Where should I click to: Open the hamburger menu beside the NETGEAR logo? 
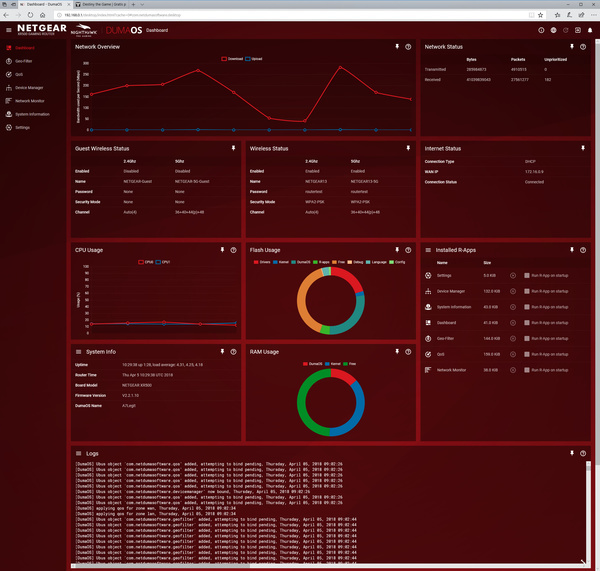pos(8,30)
